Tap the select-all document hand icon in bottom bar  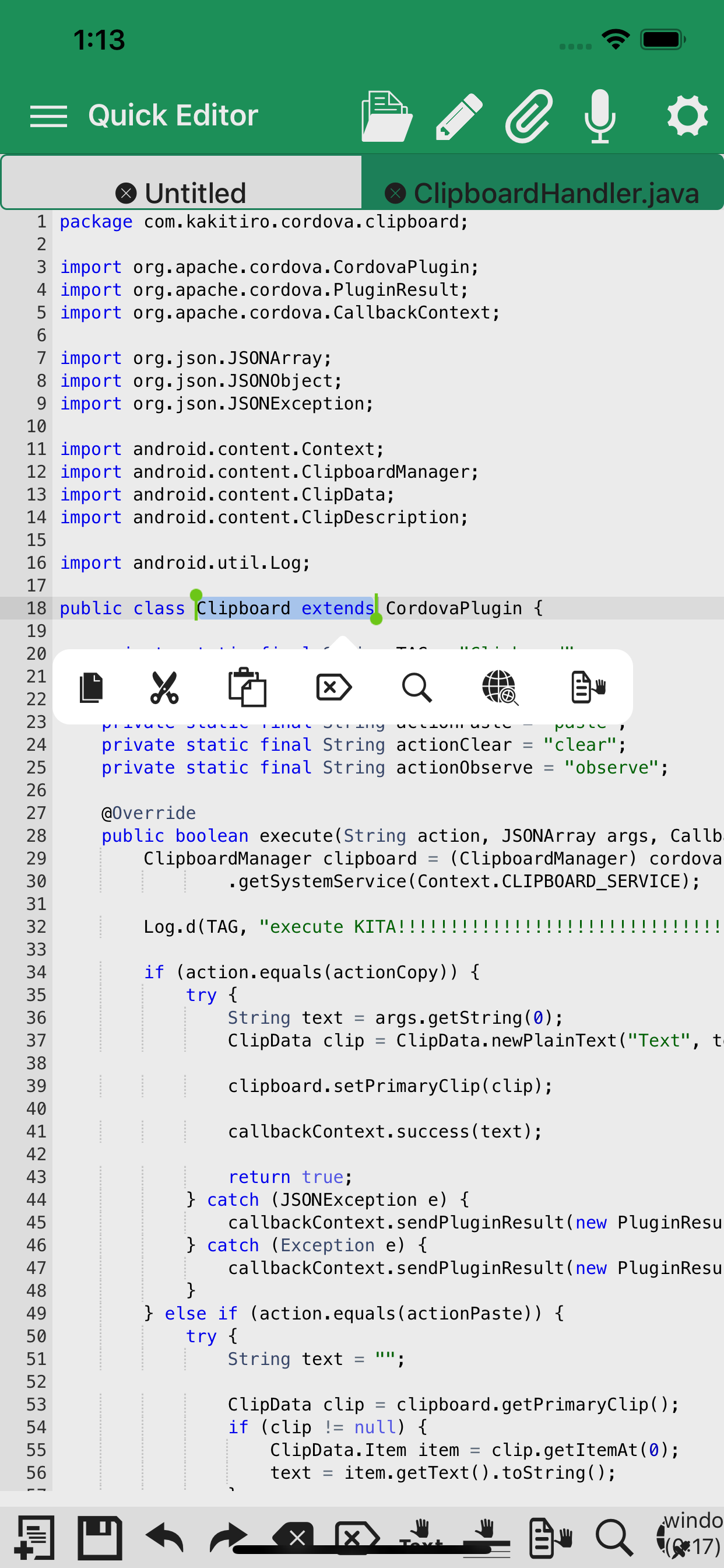[551, 1537]
